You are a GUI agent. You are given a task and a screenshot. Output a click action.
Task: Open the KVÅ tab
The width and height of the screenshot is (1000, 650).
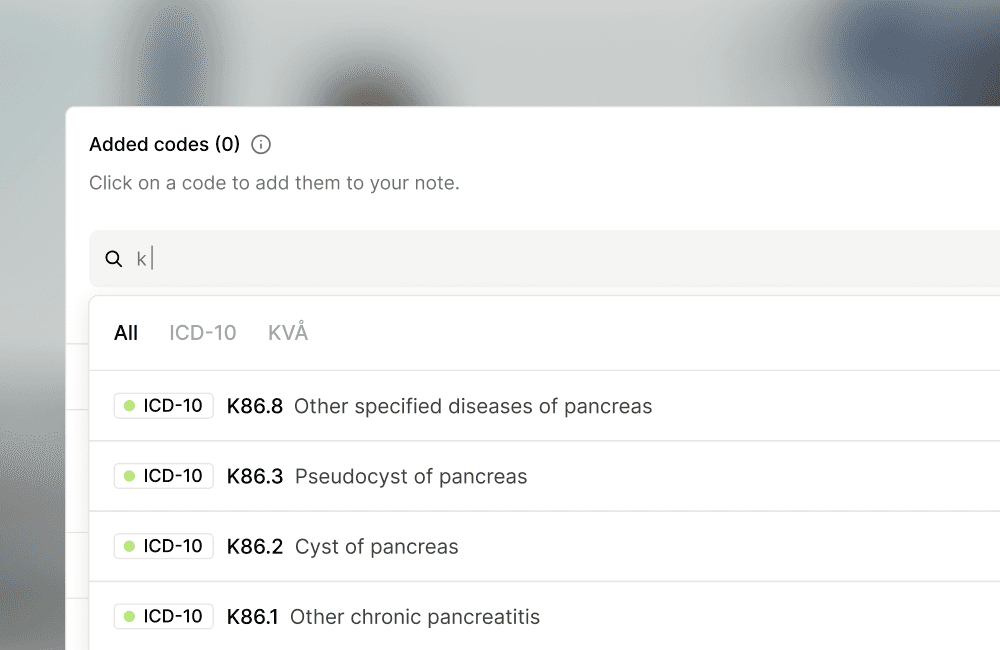click(x=288, y=333)
